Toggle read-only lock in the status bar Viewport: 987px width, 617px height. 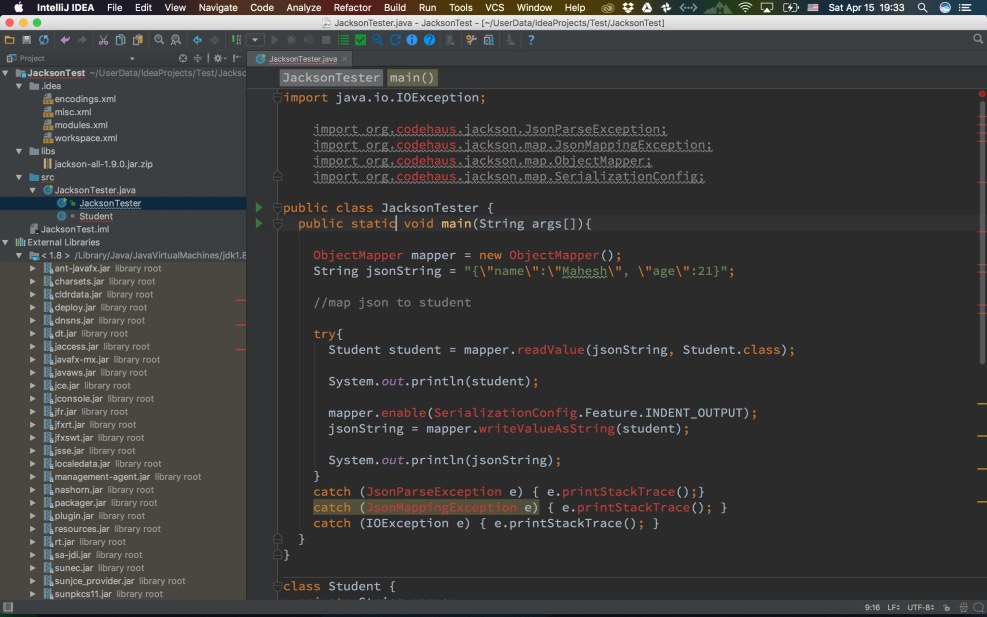(947, 606)
